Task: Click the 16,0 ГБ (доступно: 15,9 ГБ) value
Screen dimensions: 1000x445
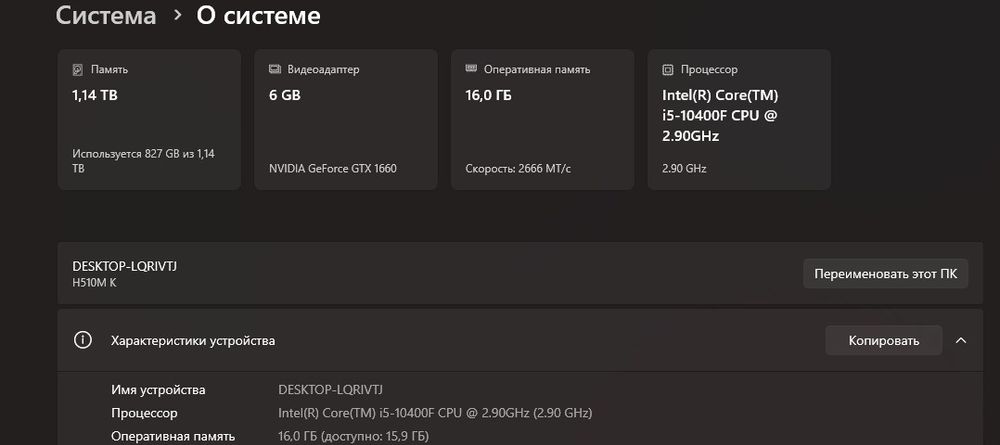Action: tap(353, 436)
